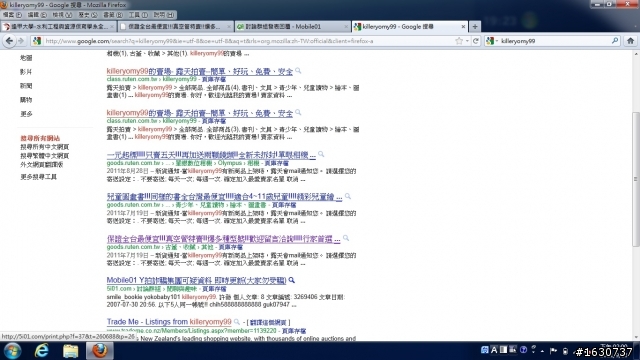The height and width of the screenshot is (360, 640).
Task: Click the input method A indicator in tray
Action: pos(494,350)
